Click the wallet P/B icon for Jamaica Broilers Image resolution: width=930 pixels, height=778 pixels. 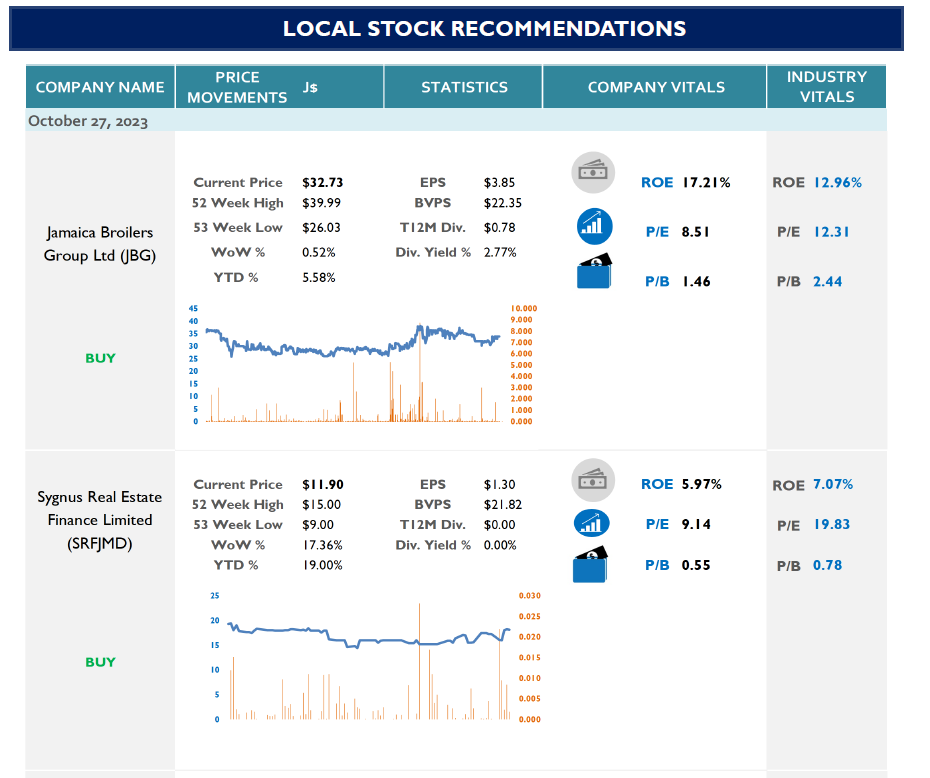(x=594, y=272)
